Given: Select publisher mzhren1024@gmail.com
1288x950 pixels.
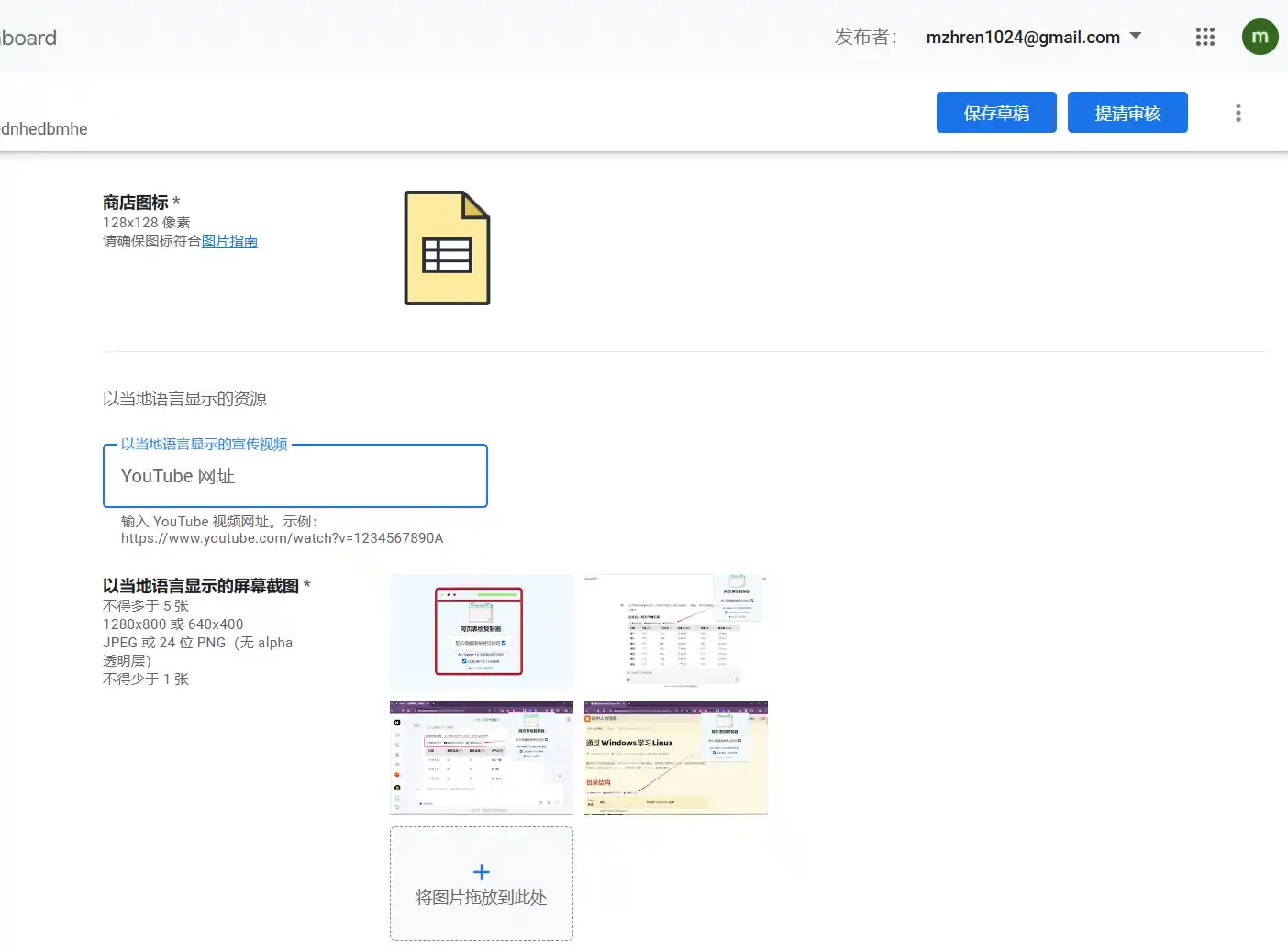Looking at the screenshot, I should 1023,38.
